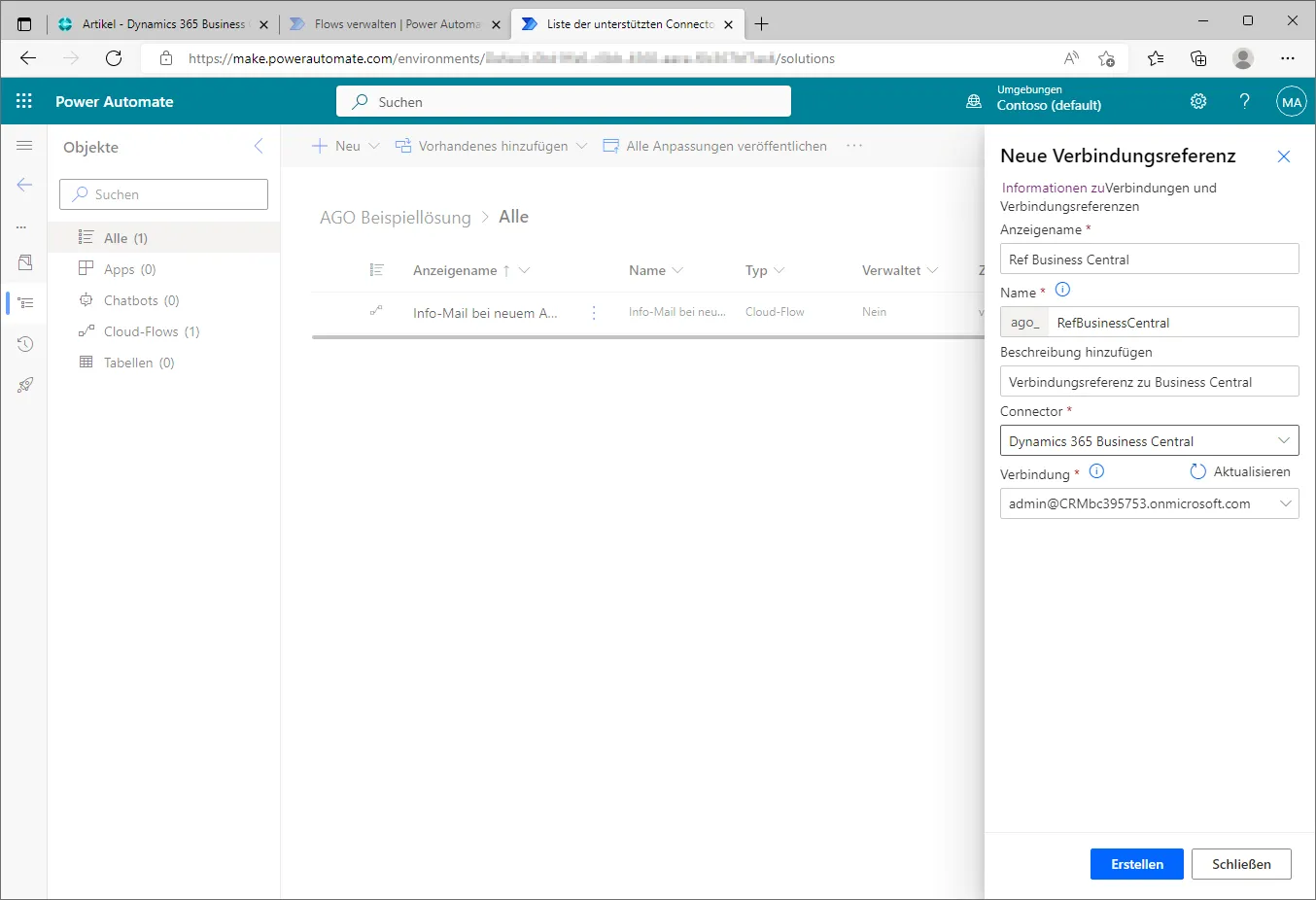Click the Power Automate header title
Viewport: 1316px width, 900px height.
tap(115, 101)
